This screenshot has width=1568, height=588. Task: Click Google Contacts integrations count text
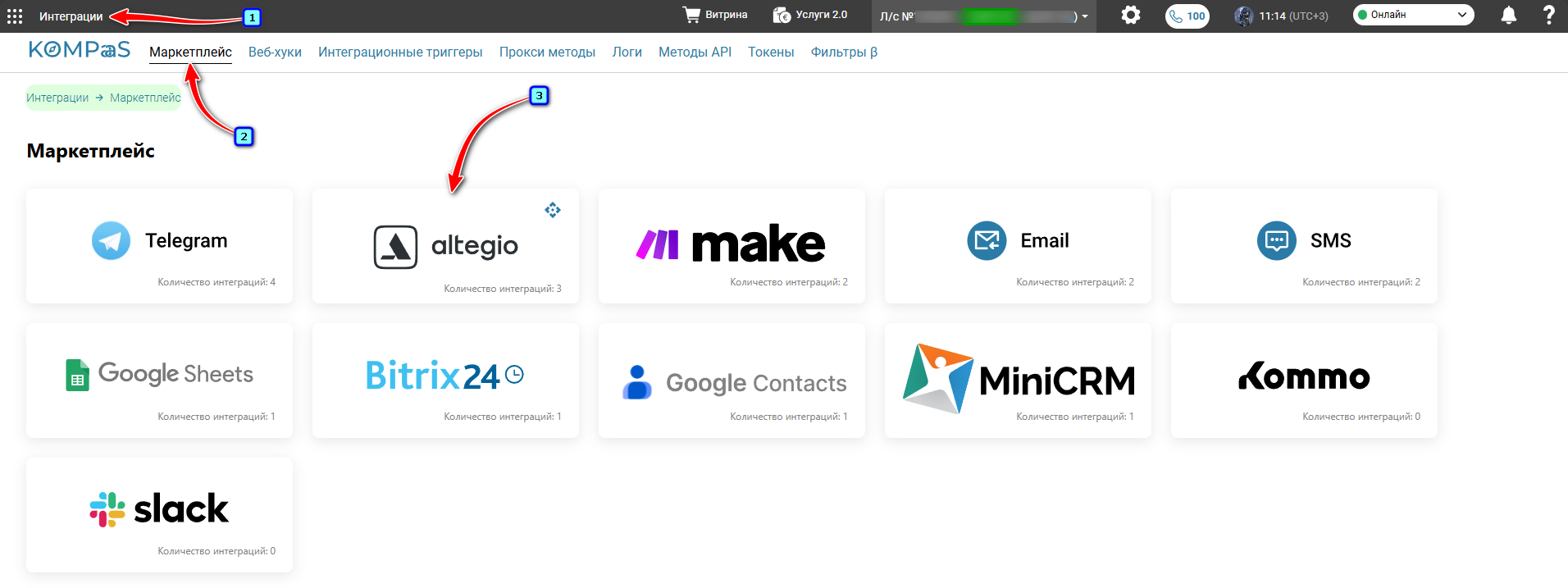coord(789,417)
